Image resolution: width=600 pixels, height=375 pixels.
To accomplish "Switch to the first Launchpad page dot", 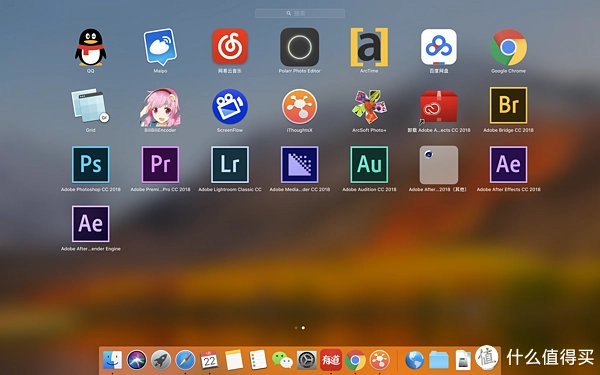I will click(x=296, y=328).
